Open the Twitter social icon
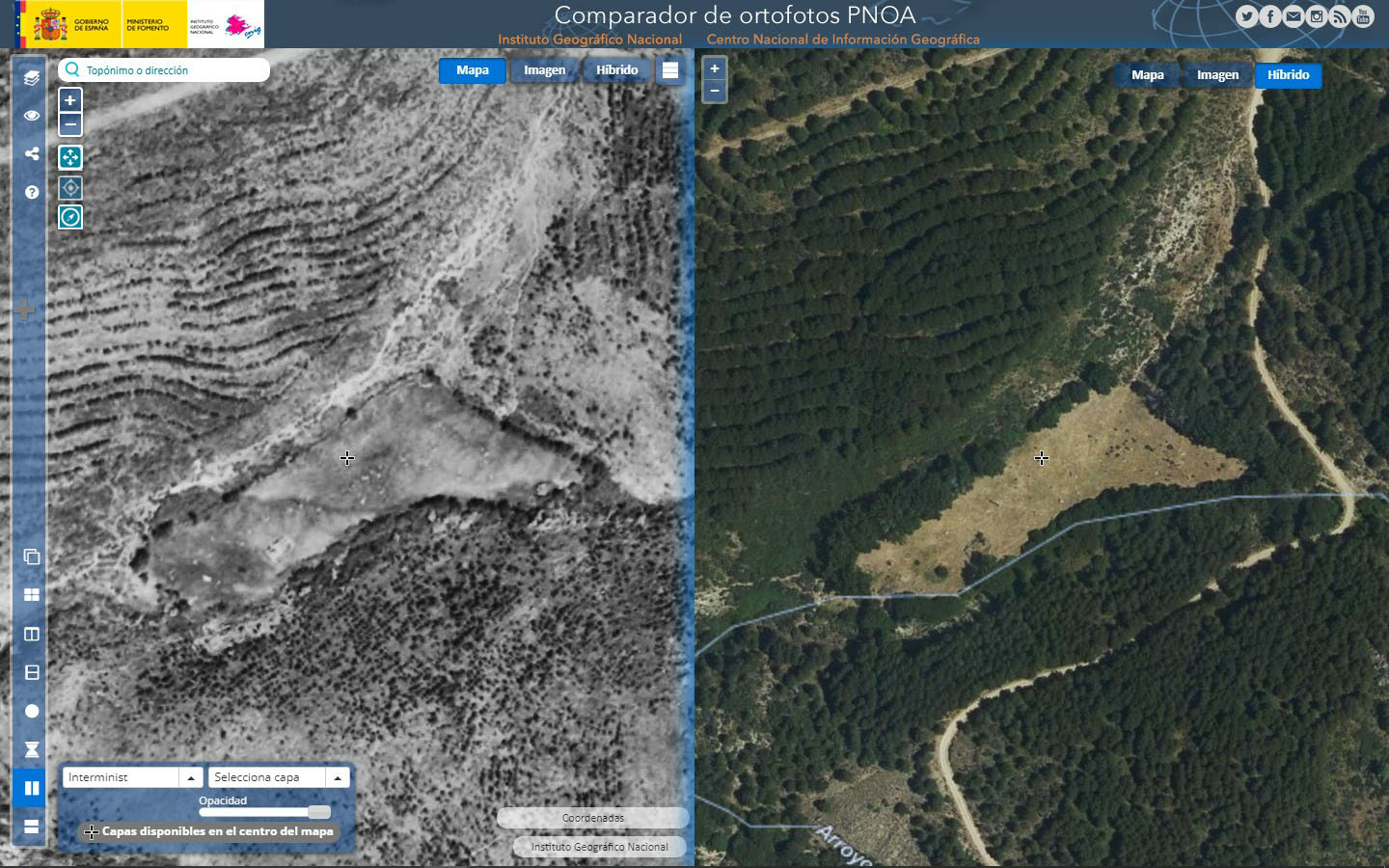Screen dimensions: 1389x868 (x=1247, y=15)
